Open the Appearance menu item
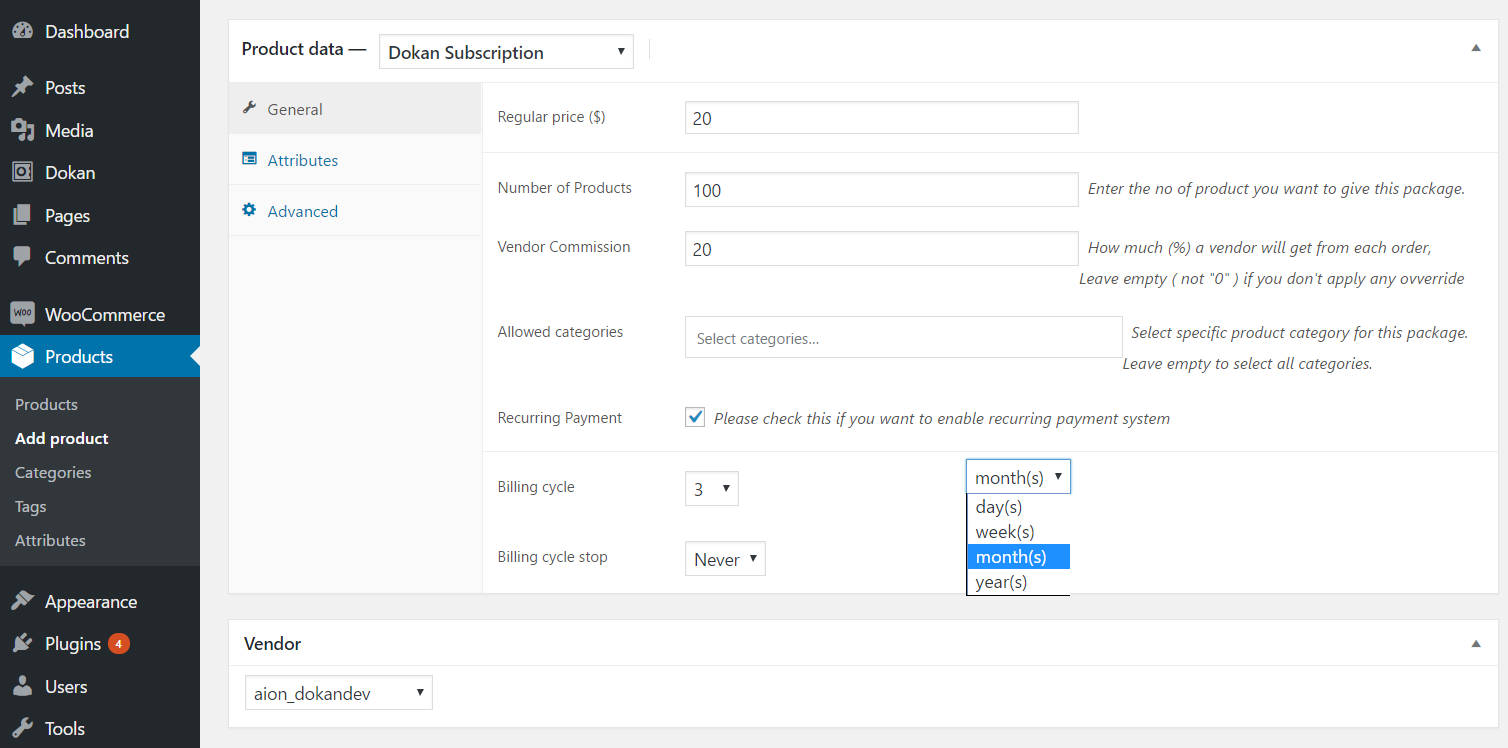 [x=100, y=602]
